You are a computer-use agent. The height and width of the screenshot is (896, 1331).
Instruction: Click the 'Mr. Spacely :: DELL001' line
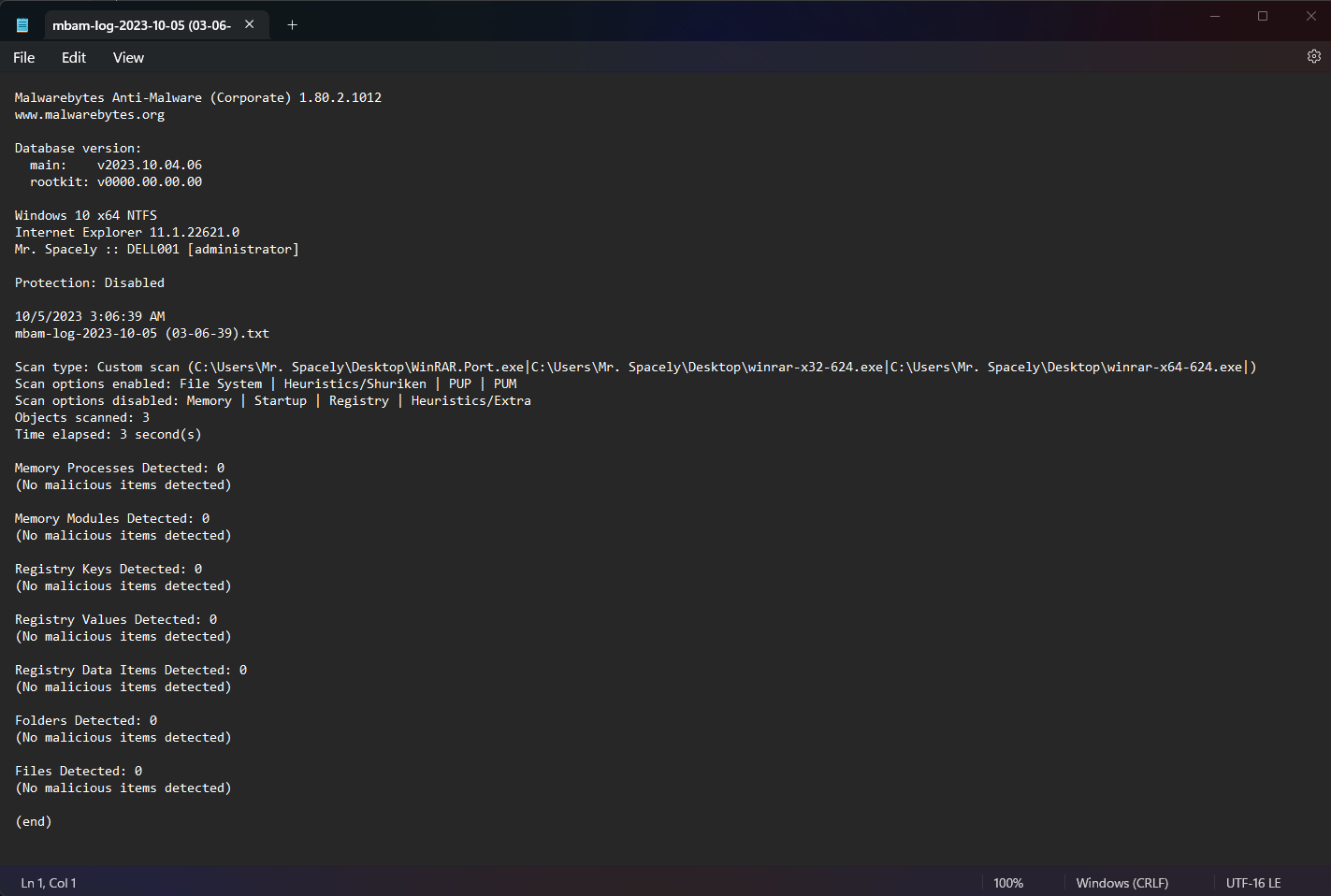point(157,249)
